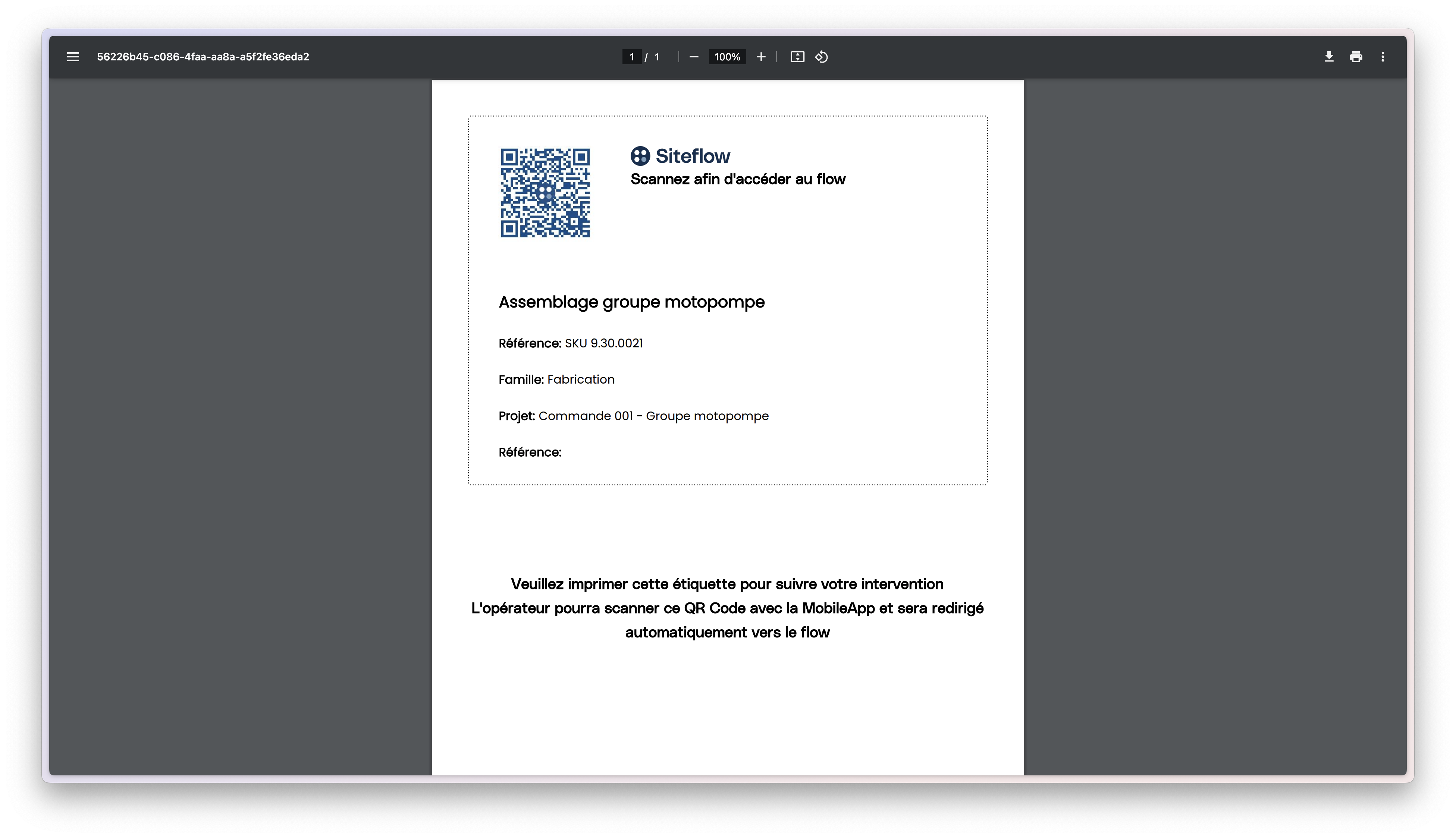Click the Fabrication family value

[581, 380]
